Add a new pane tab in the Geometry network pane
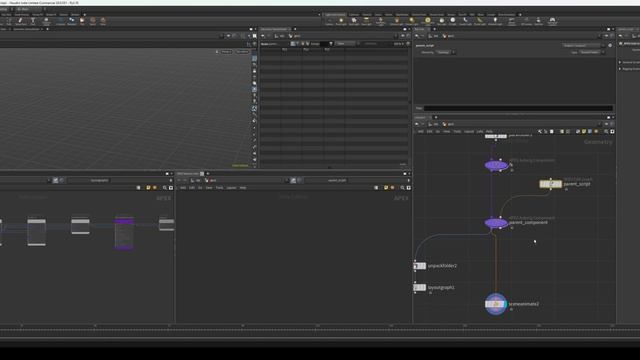This screenshot has height=360, width=640. coord(436,118)
